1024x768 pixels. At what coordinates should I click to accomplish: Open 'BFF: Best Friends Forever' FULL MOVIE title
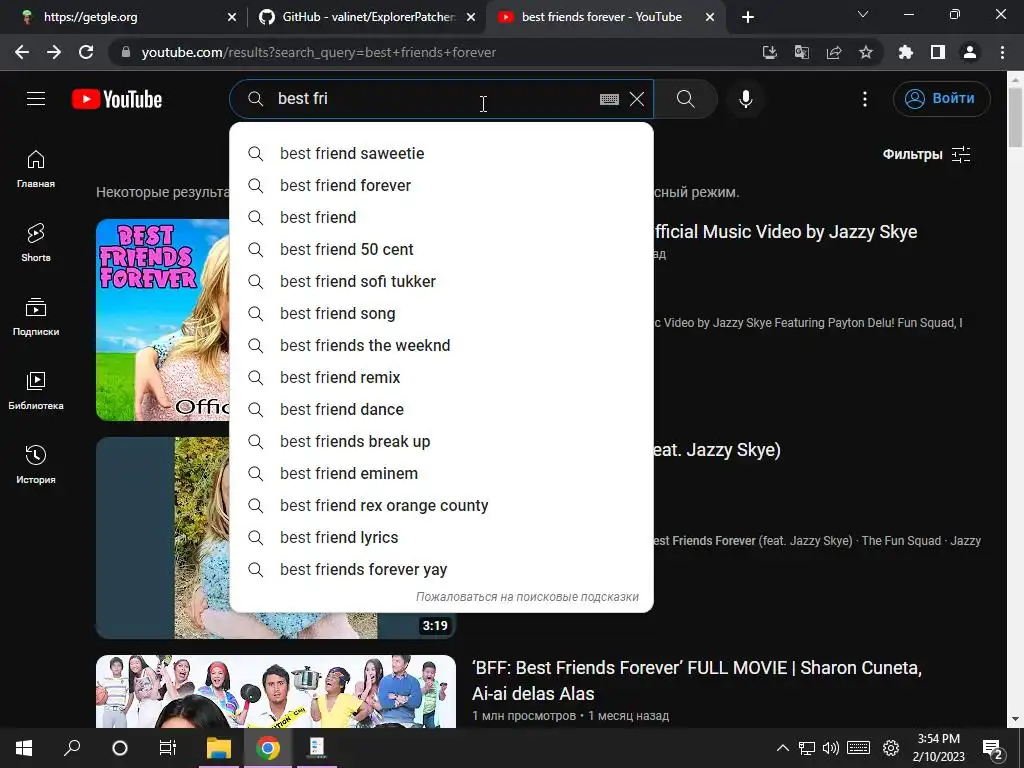696,680
